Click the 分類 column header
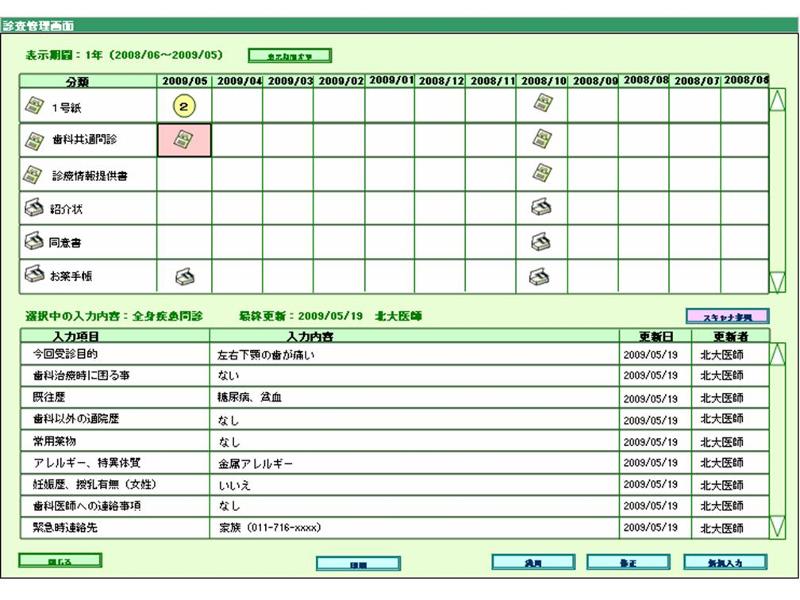800x600 pixels. 89,81
